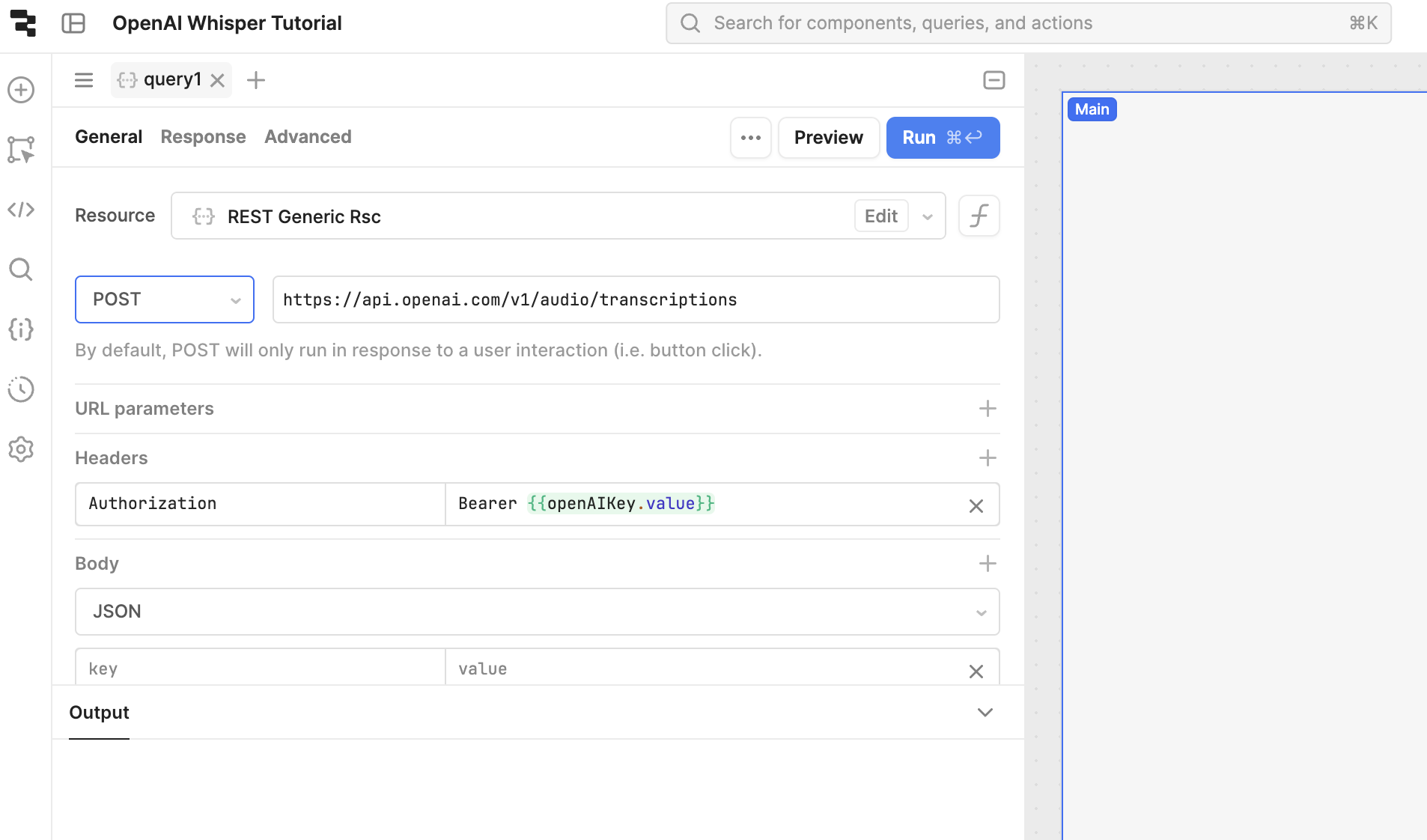Toggle the query list hamburger menu
1427x840 pixels.
coord(84,80)
